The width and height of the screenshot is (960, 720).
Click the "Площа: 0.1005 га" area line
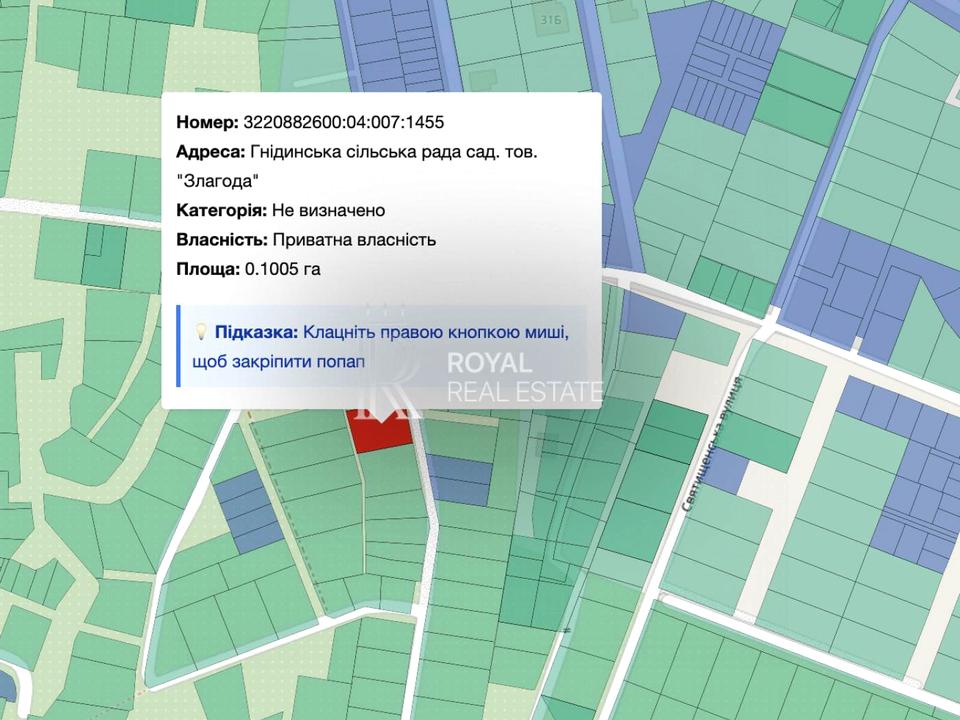248,269
